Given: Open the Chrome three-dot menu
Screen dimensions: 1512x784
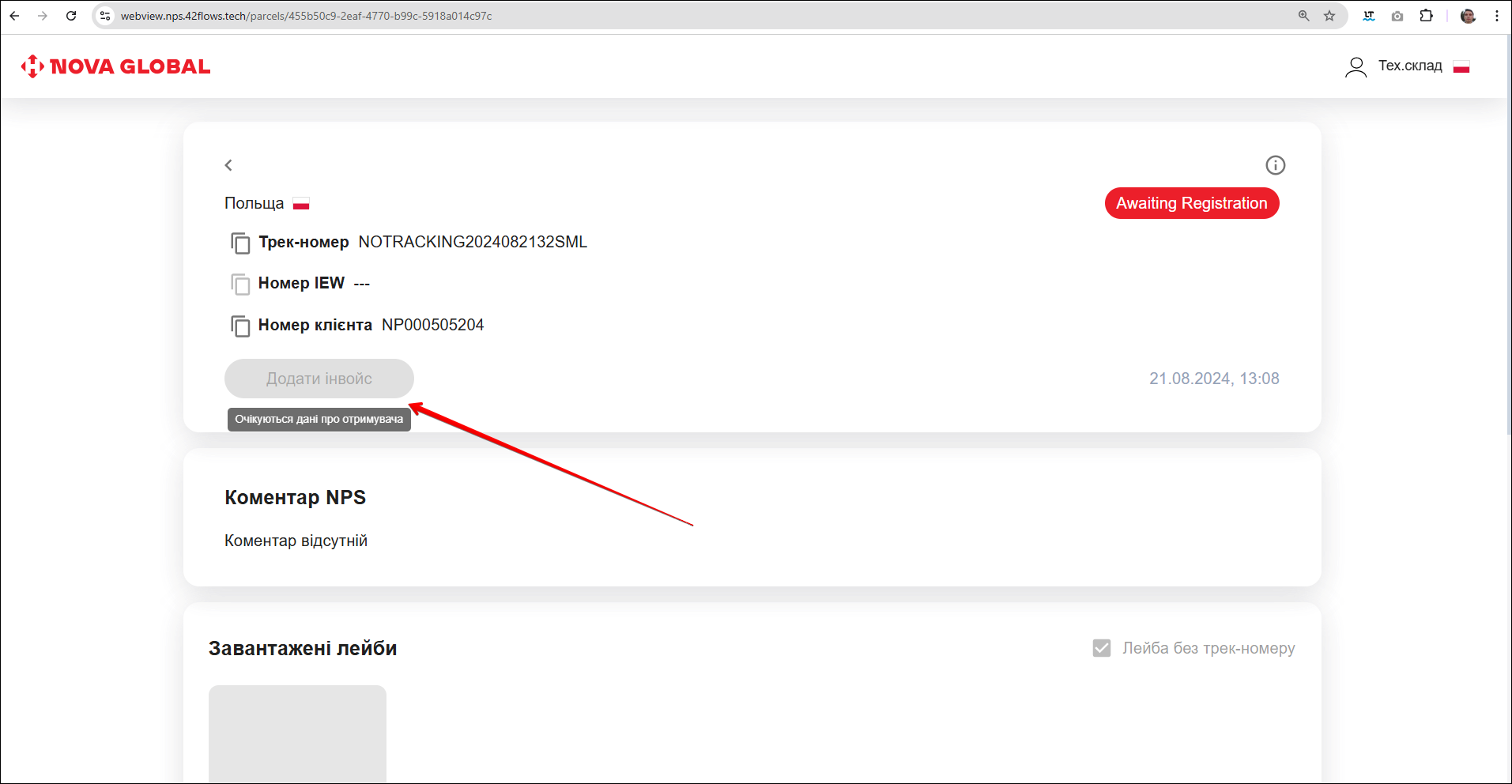Looking at the screenshot, I should coord(1496,16).
